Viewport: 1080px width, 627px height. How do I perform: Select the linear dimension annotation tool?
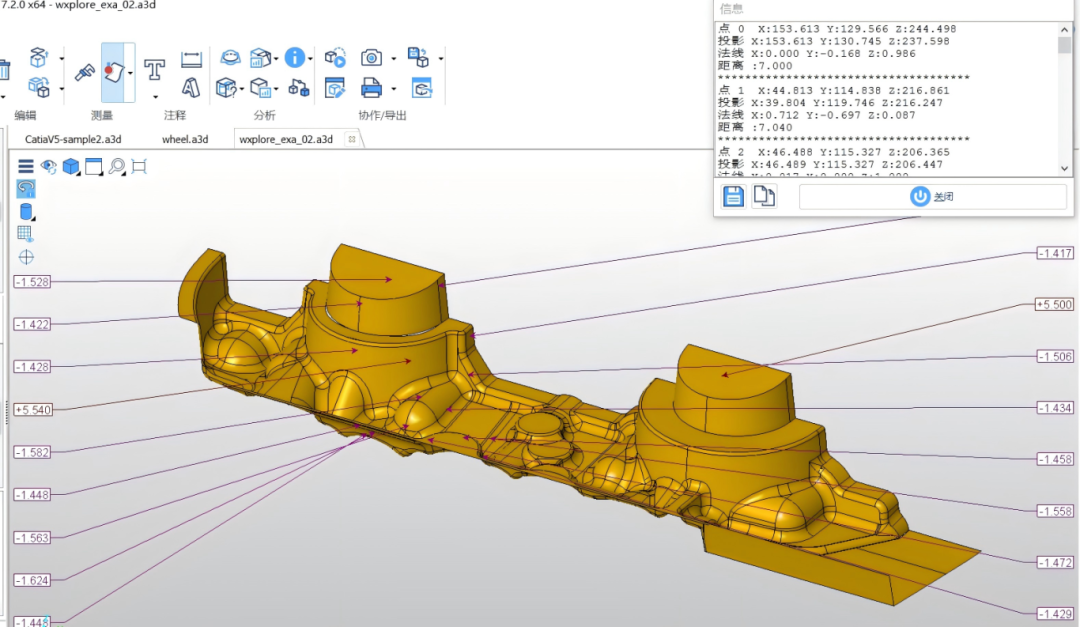191,59
